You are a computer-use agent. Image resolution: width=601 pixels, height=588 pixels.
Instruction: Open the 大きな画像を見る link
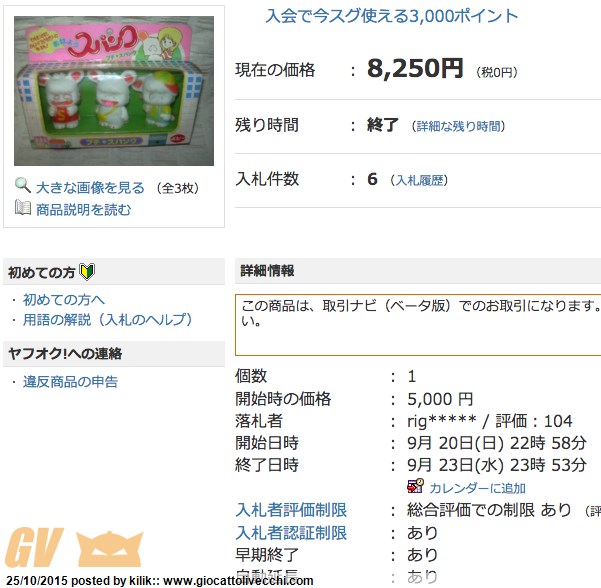90,188
